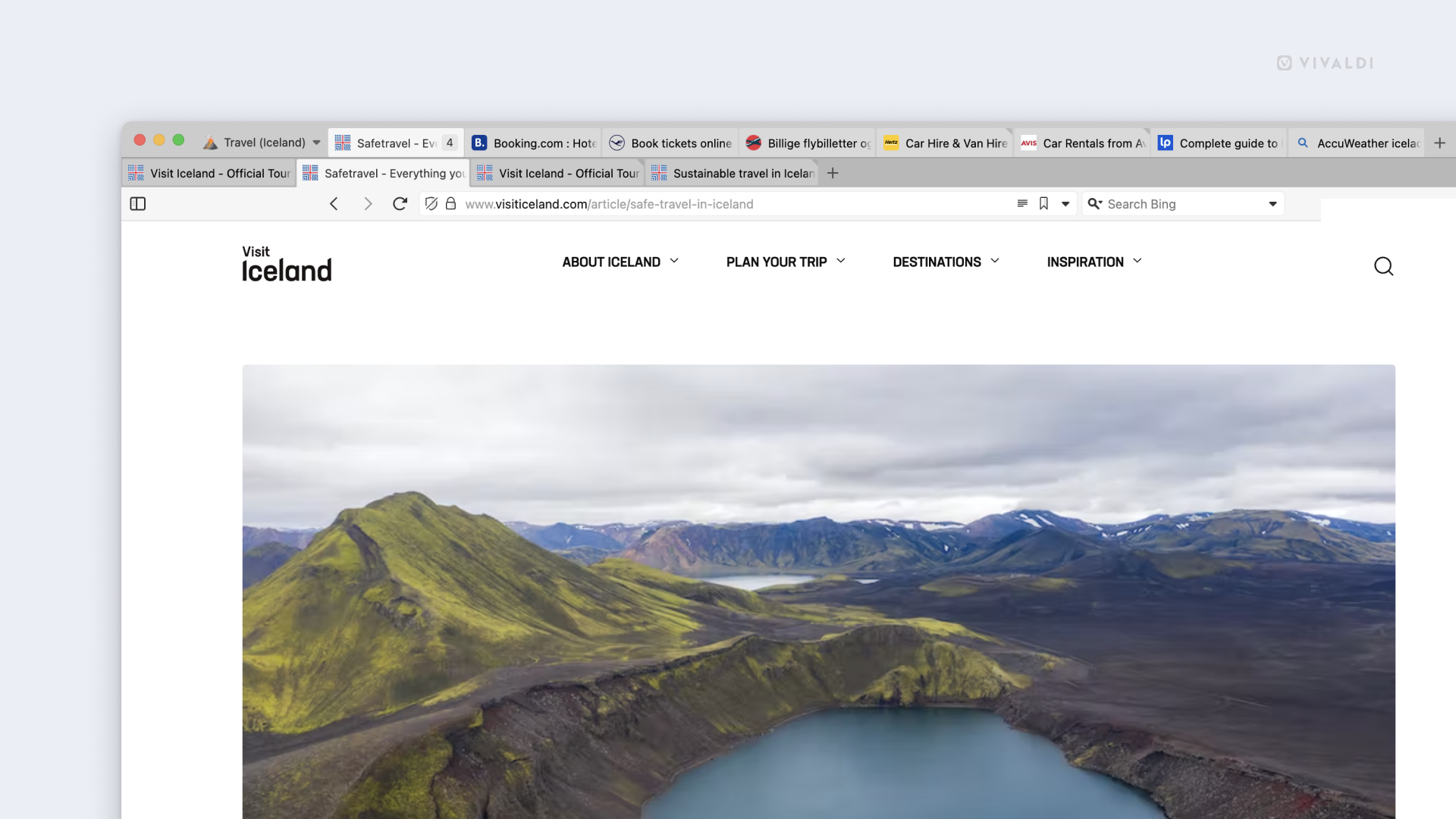The height and width of the screenshot is (819, 1456).
Task: Go forward to next page
Action: point(368,204)
